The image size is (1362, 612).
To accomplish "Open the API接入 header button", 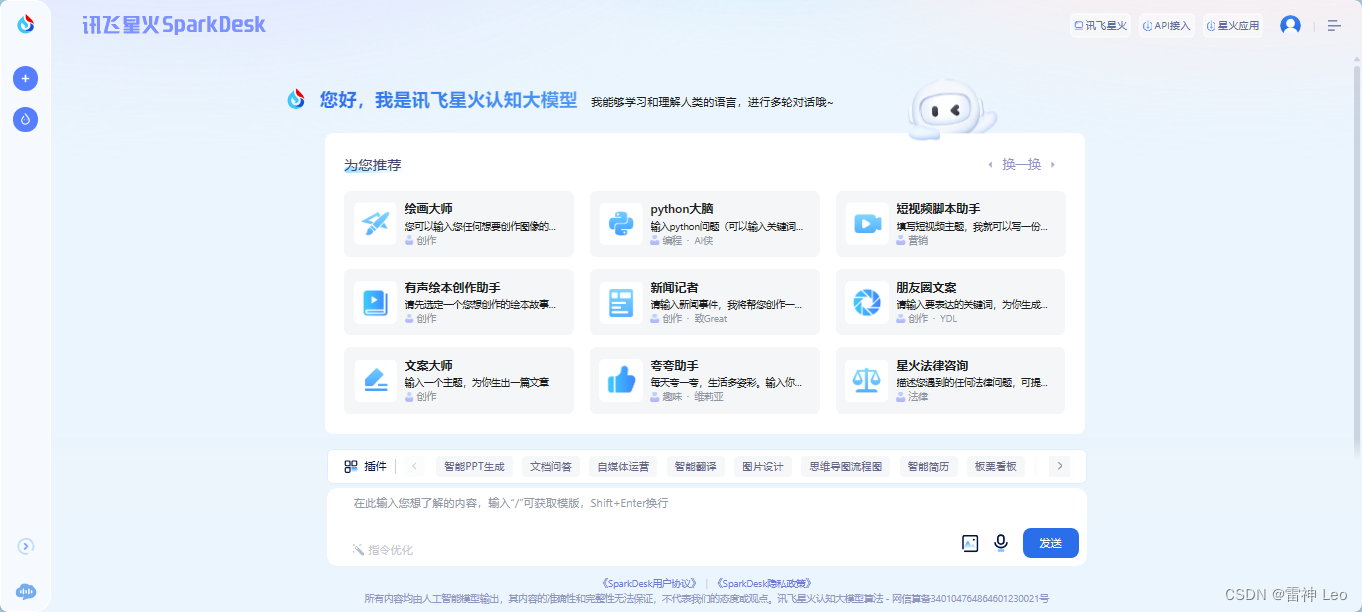I will point(1167,25).
